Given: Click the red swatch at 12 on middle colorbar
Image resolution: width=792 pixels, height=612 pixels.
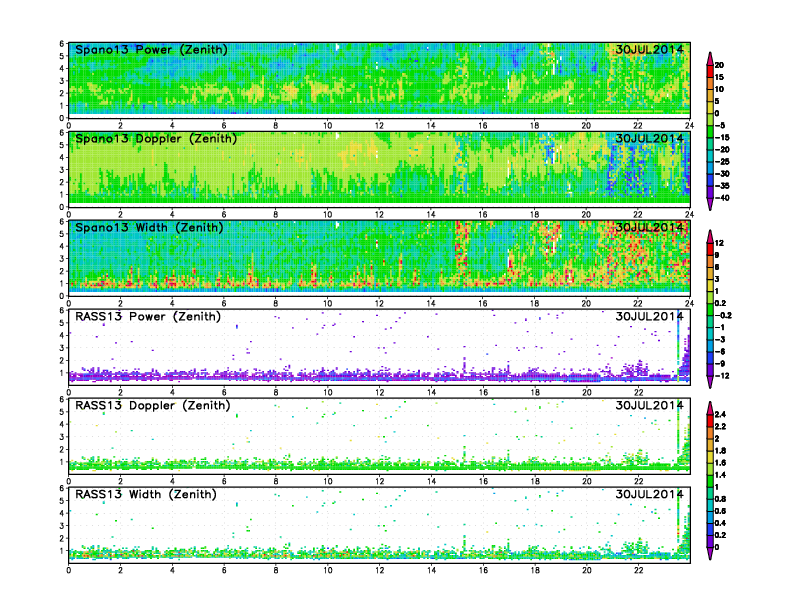Looking at the screenshot, I should (710, 249).
